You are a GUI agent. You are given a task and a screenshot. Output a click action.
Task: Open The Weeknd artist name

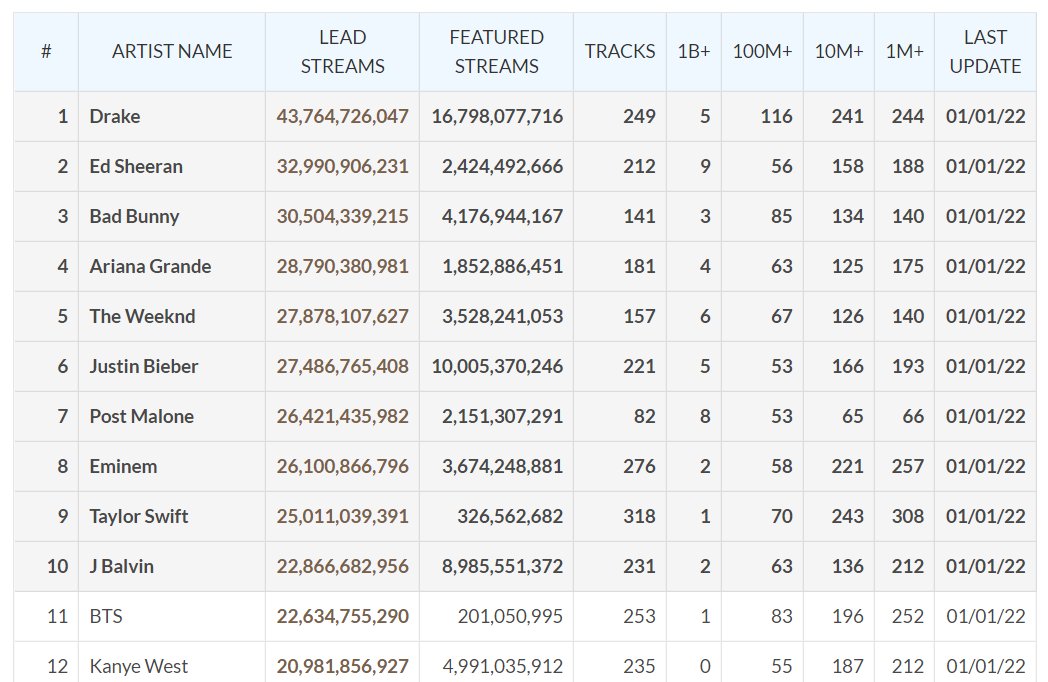[142, 316]
